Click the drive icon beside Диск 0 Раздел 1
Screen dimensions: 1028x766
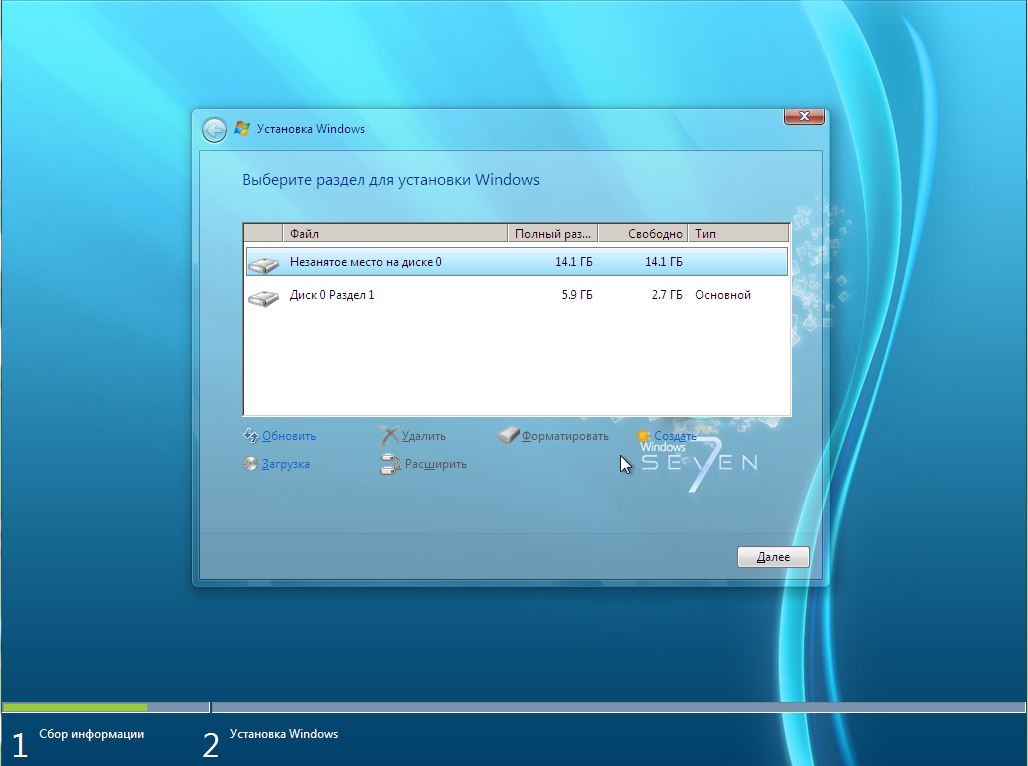(264, 298)
